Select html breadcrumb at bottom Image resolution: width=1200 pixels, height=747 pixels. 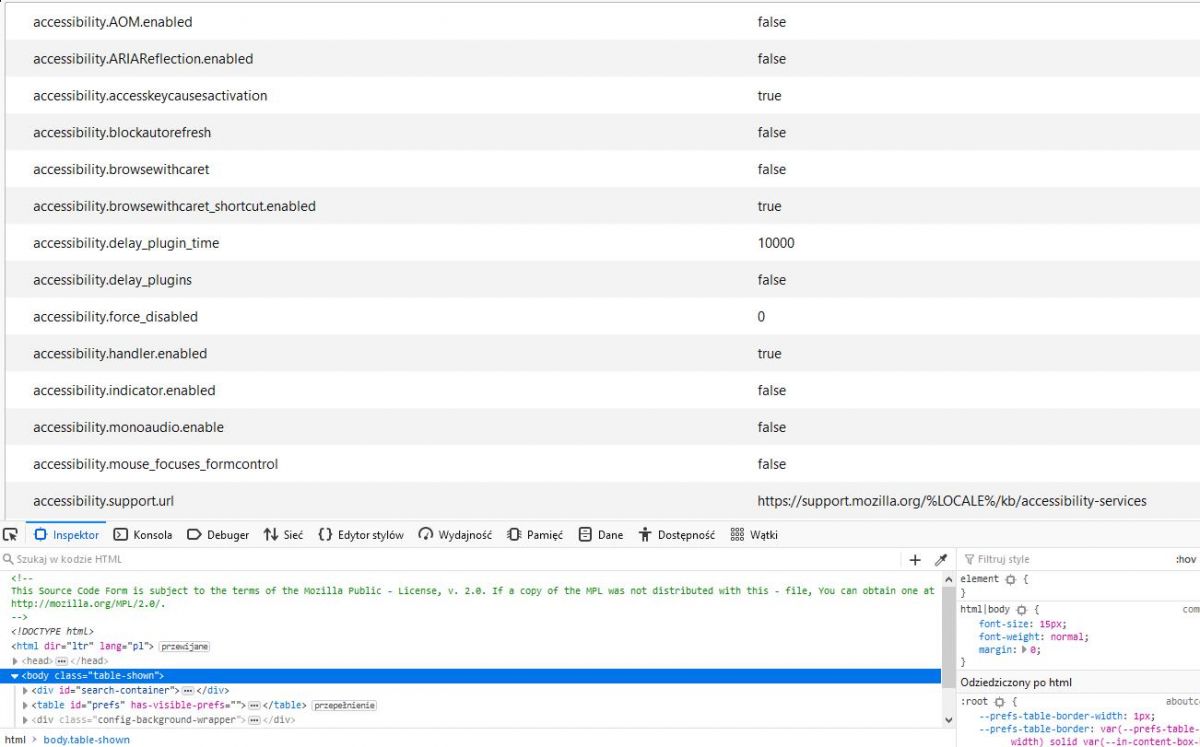click(15, 739)
